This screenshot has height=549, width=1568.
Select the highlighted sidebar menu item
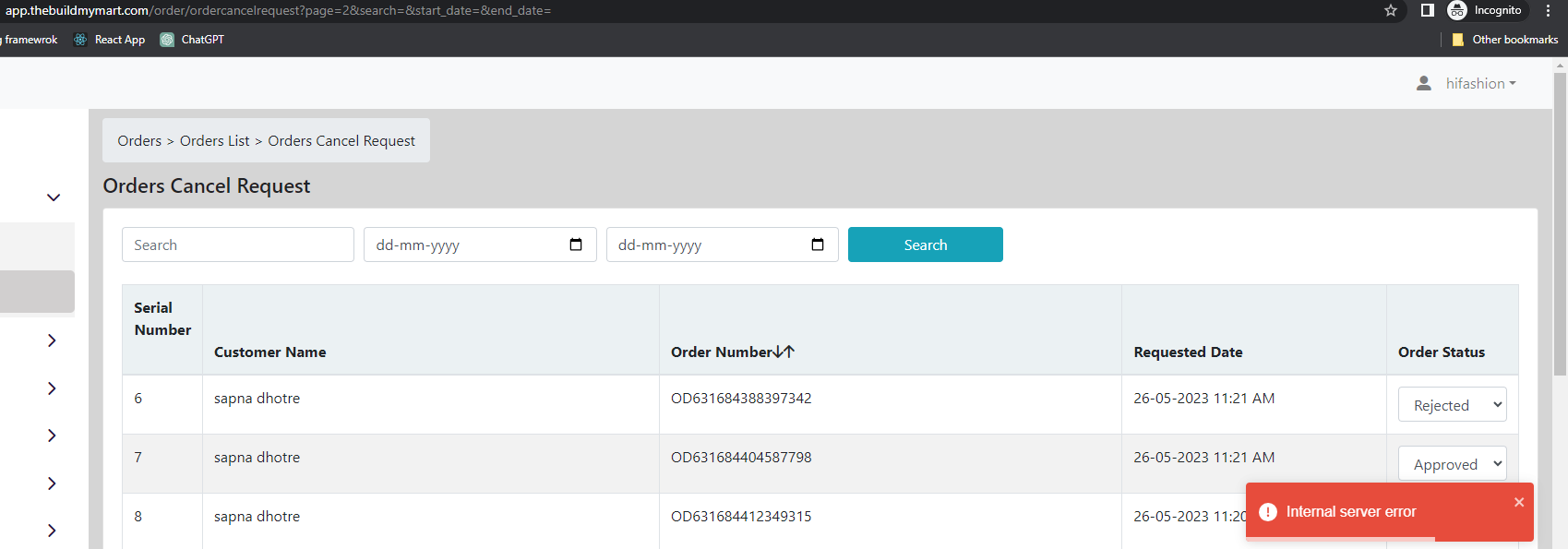37,292
